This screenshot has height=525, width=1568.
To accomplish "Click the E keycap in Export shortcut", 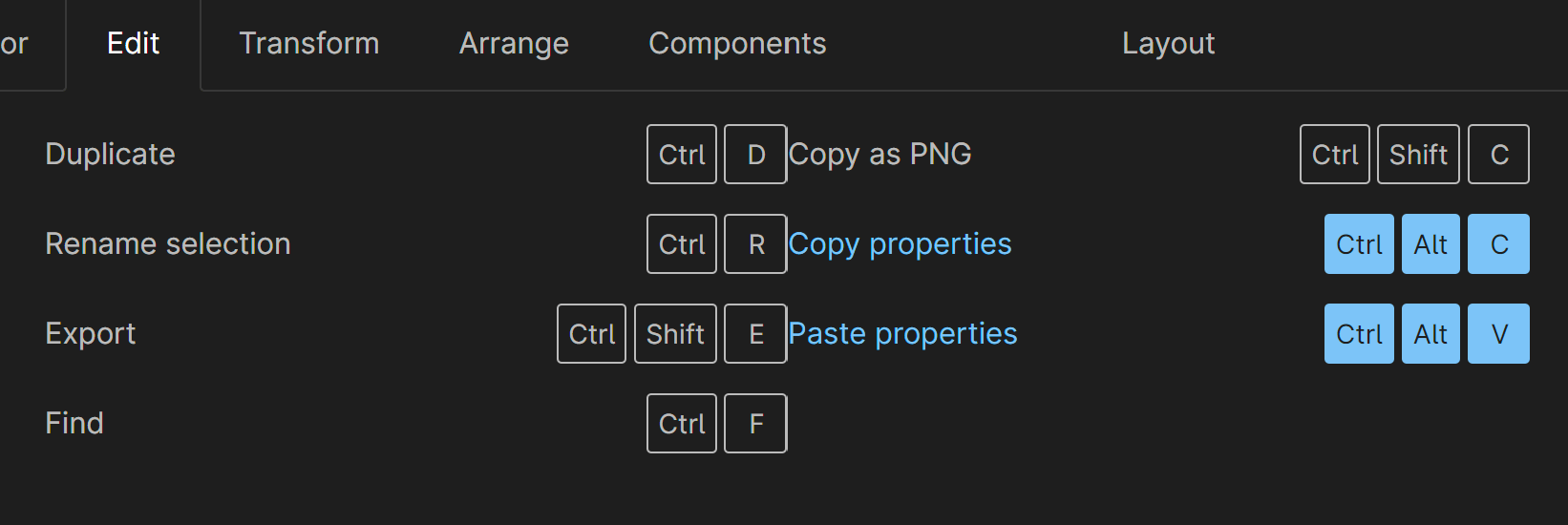I will pyautogui.click(x=755, y=334).
